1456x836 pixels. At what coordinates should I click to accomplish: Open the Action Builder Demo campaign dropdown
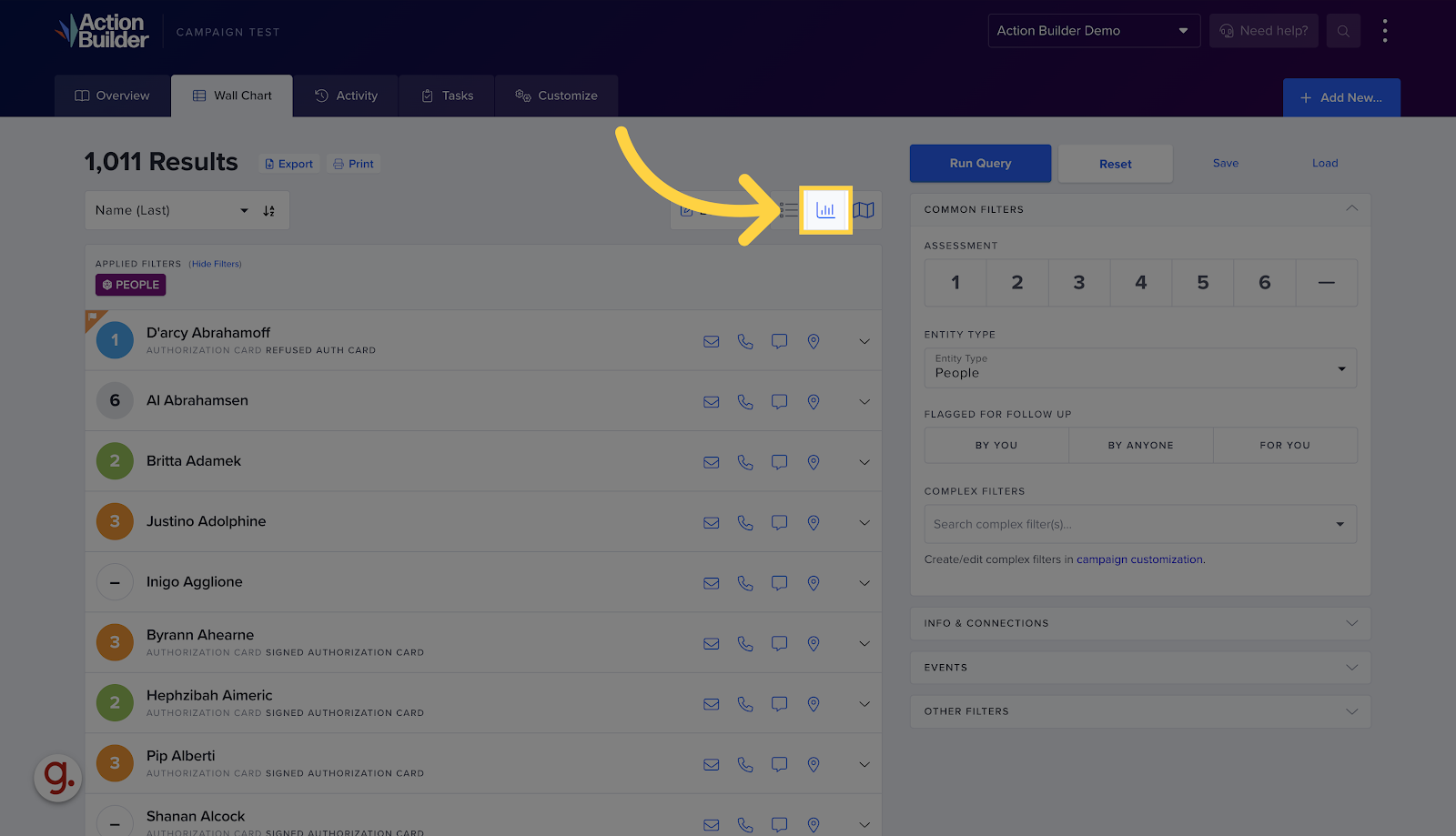pyautogui.click(x=1094, y=31)
